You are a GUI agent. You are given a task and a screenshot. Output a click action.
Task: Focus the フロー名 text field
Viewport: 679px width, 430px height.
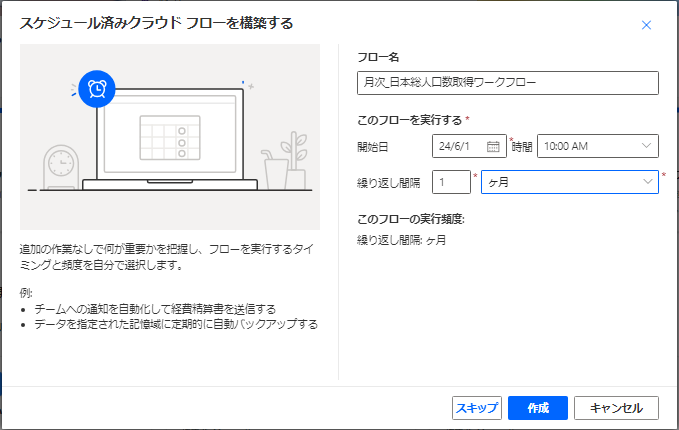coord(507,83)
